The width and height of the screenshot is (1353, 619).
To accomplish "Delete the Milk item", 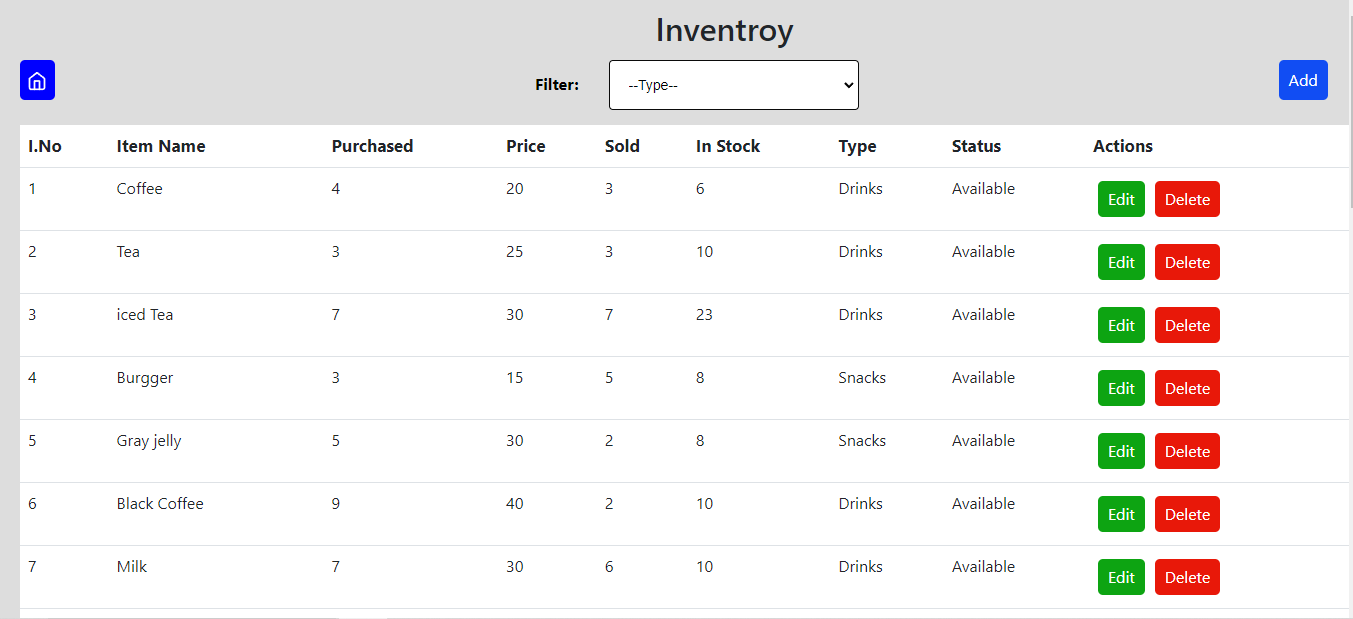I will click(1187, 577).
